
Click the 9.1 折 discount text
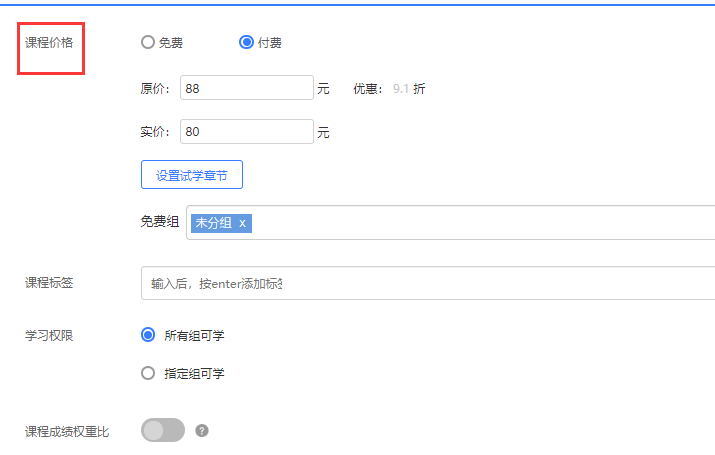(408, 89)
